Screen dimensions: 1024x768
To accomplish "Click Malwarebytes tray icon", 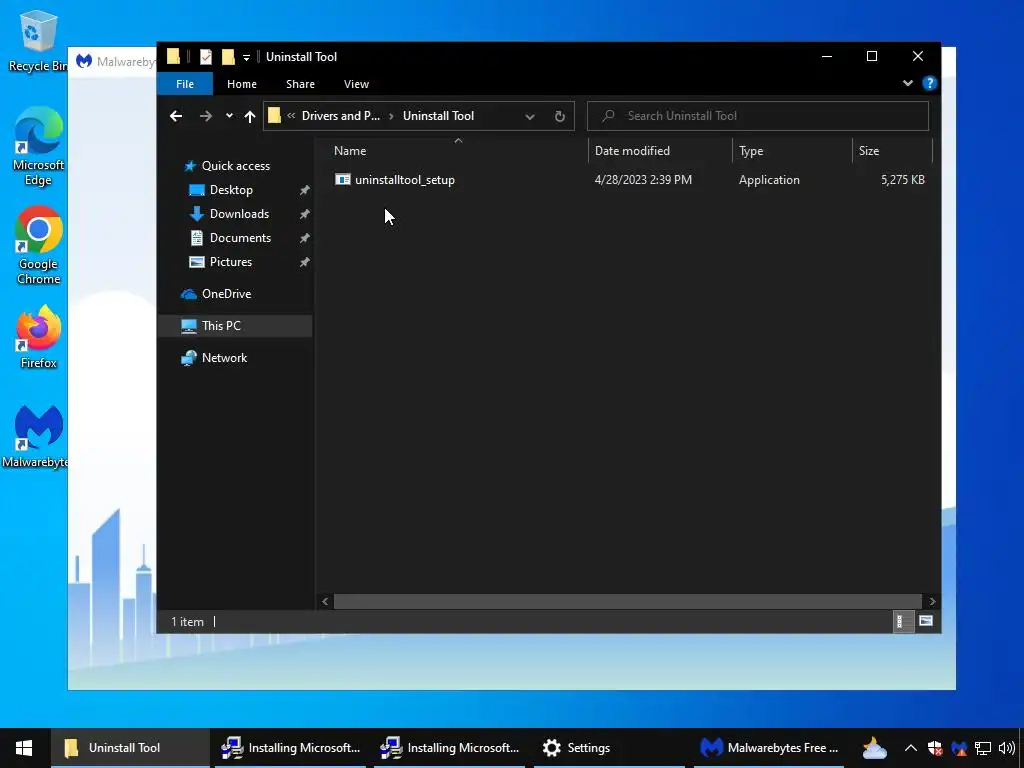I will pos(959,748).
